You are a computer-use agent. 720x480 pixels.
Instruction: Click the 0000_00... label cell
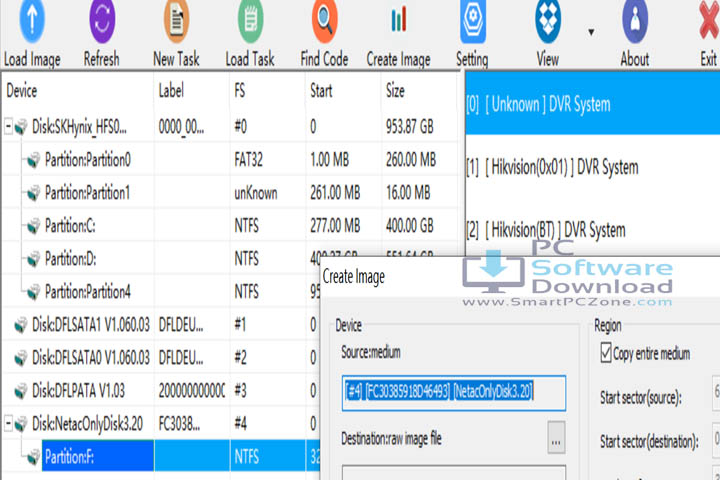point(181,126)
